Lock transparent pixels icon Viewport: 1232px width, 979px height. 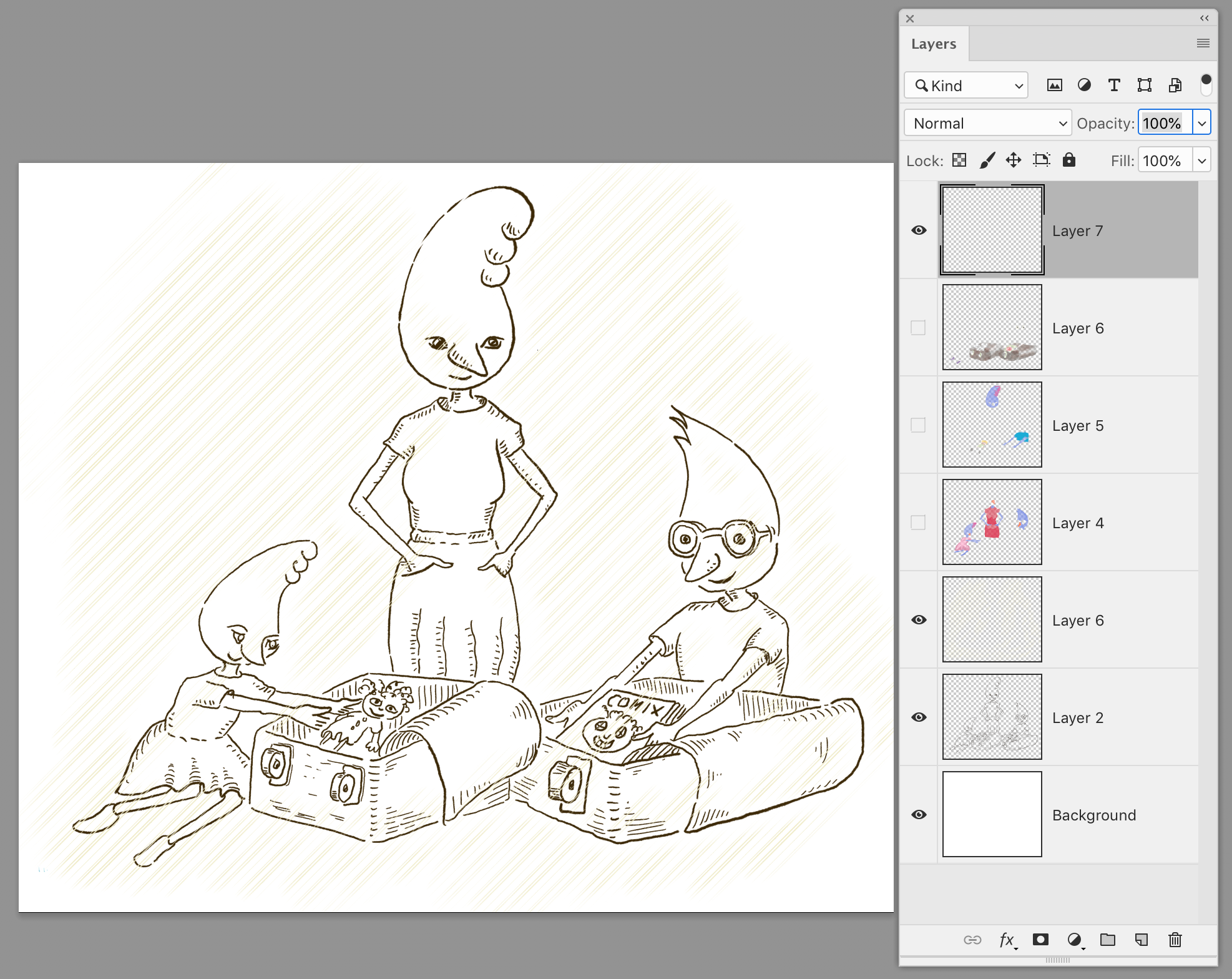coord(959,160)
